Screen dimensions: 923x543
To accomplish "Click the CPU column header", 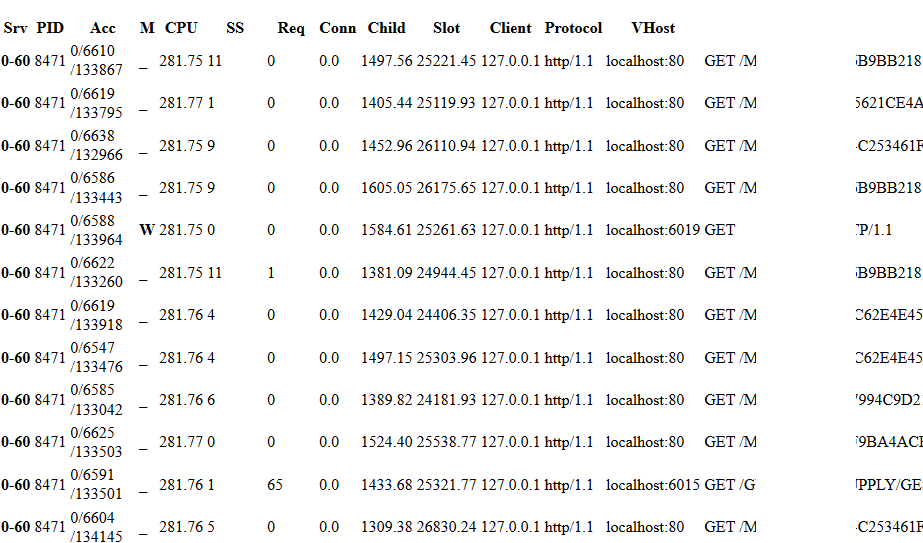I will (x=181, y=28).
